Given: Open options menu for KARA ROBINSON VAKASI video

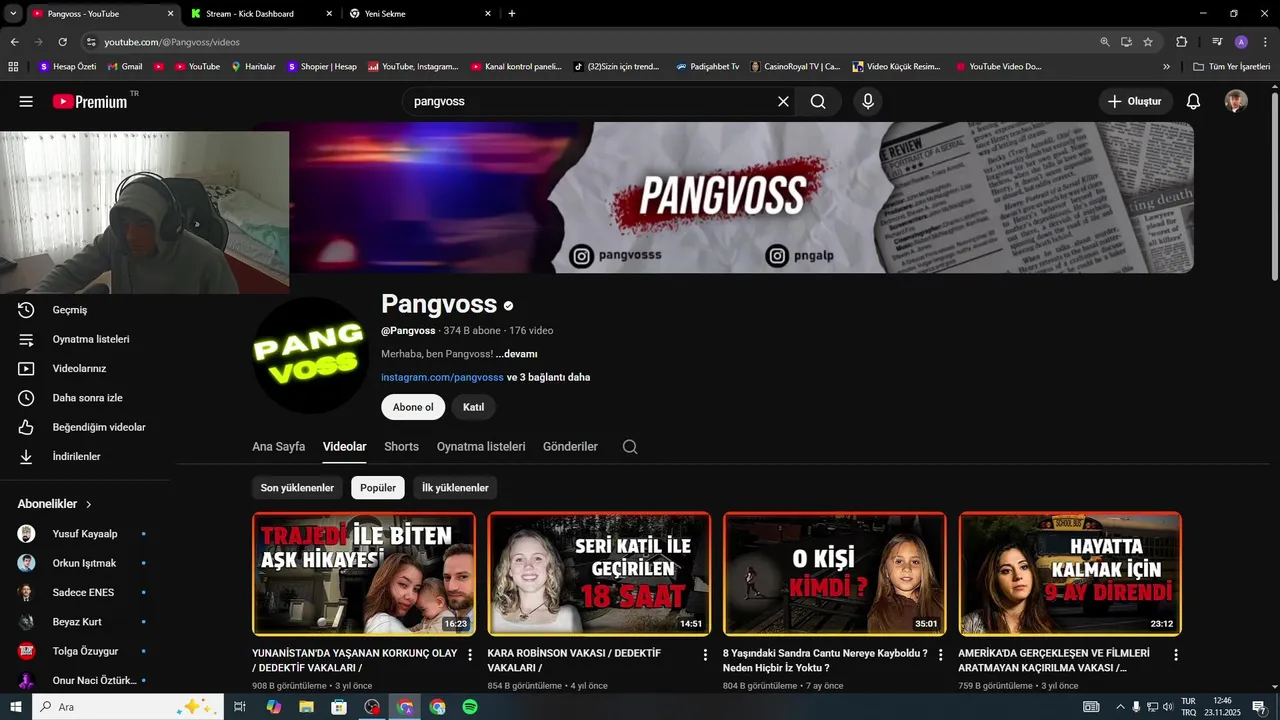Looking at the screenshot, I should (705, 655).
